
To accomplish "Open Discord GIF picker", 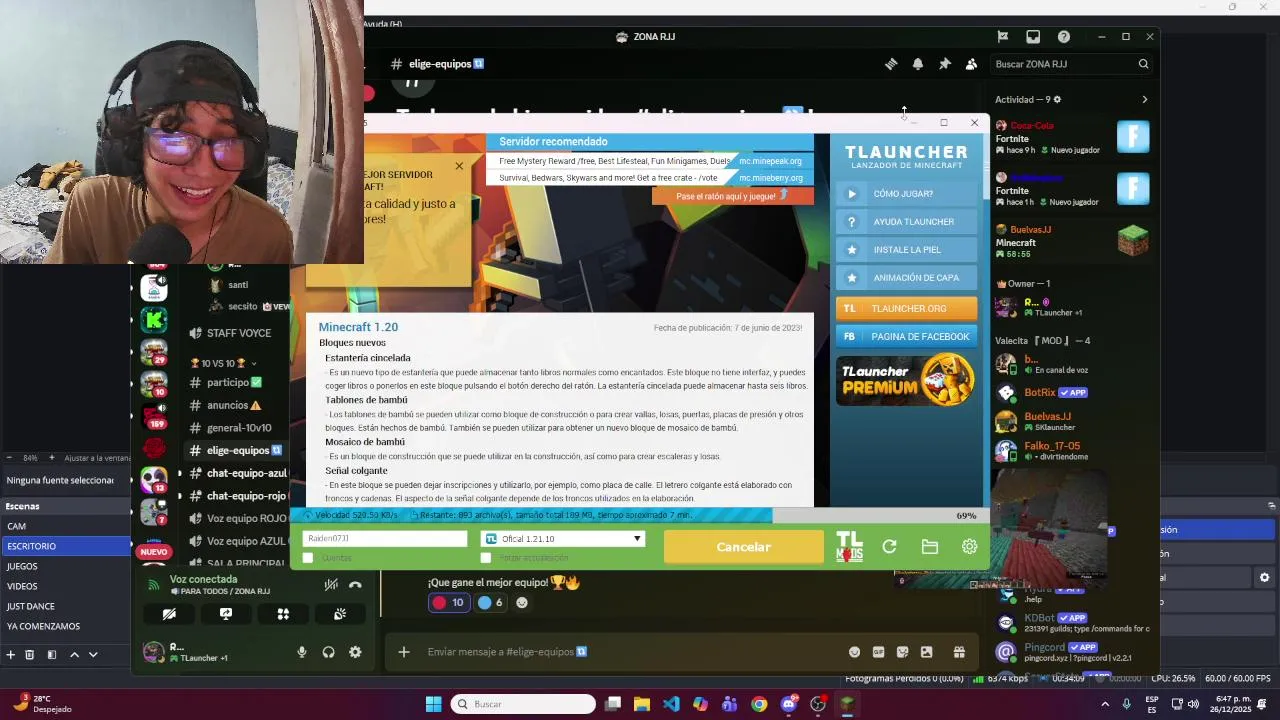I will coord(878,652).
